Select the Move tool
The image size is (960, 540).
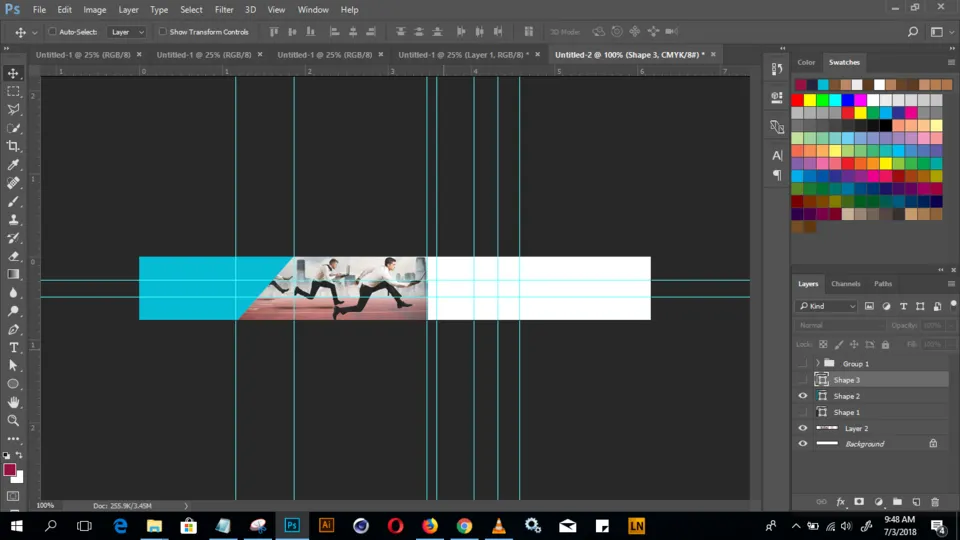[13, 73]
